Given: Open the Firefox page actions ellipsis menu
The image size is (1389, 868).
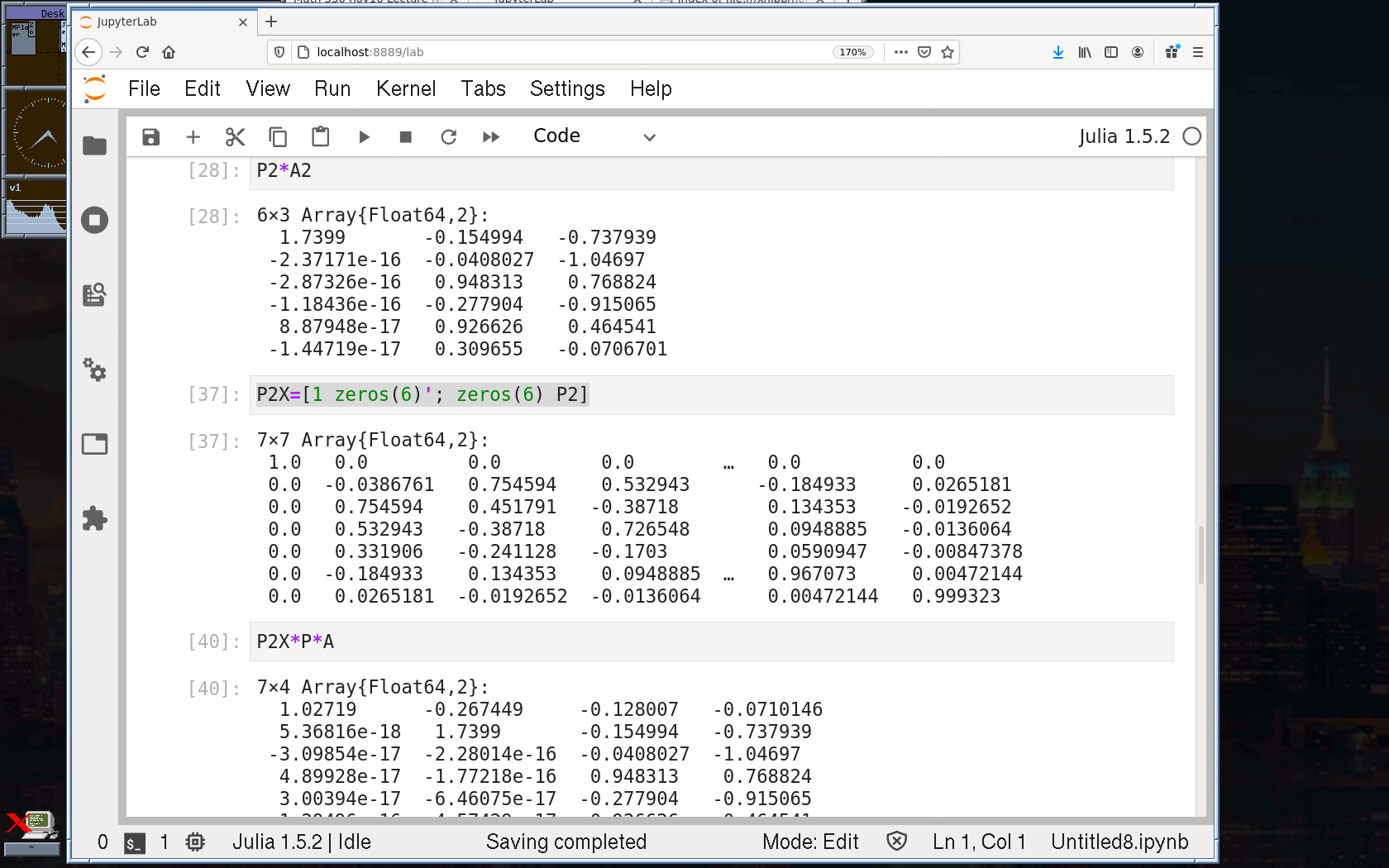Looking at the screenshot, I should 901,52.
